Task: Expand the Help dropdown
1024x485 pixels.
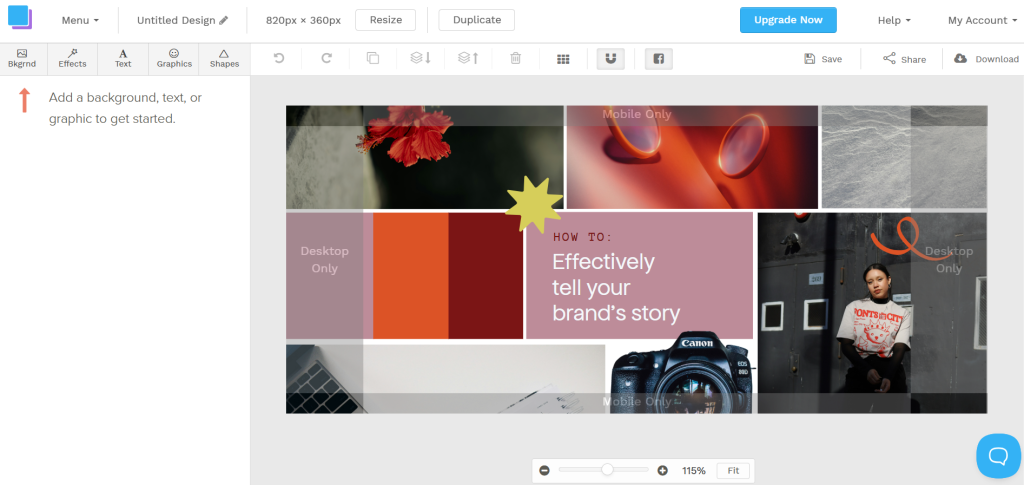Action: coord(894,20)
